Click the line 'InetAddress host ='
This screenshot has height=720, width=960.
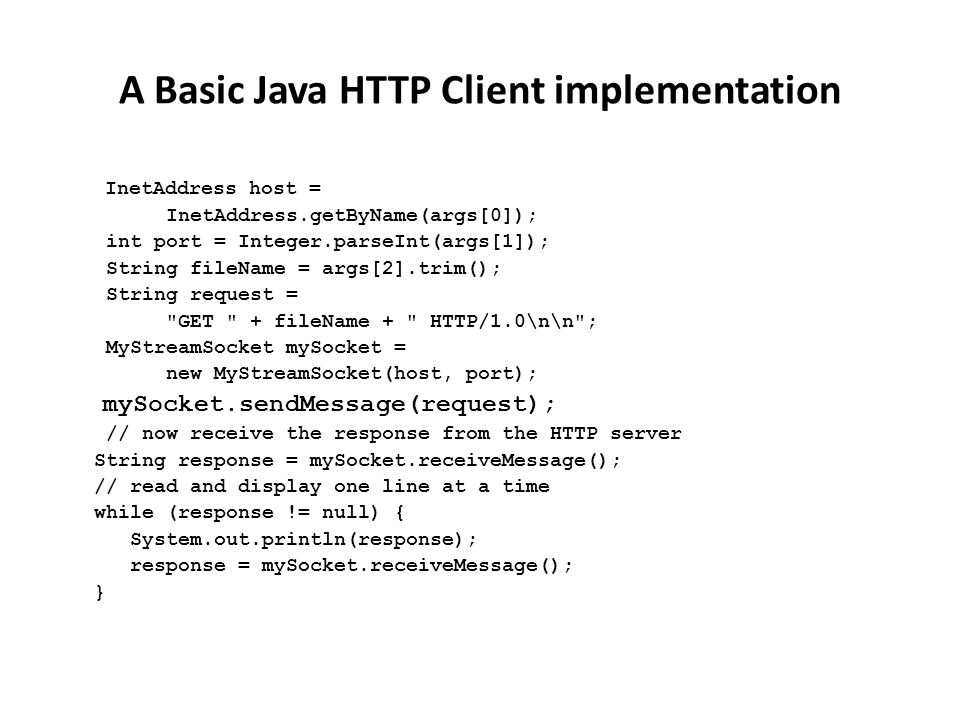213,188
